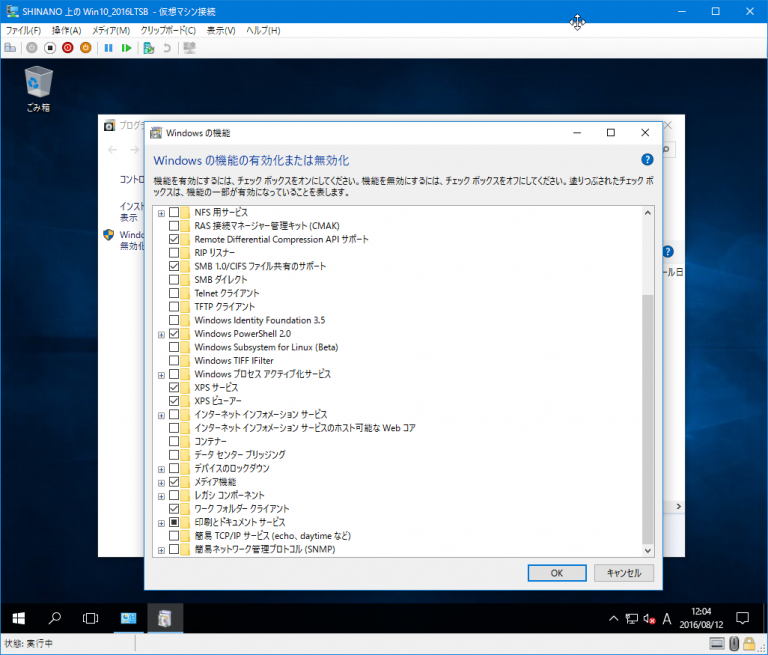Uncheck SMB 1.0/CIFS ファイル共有のサポート

click(174, 267)
